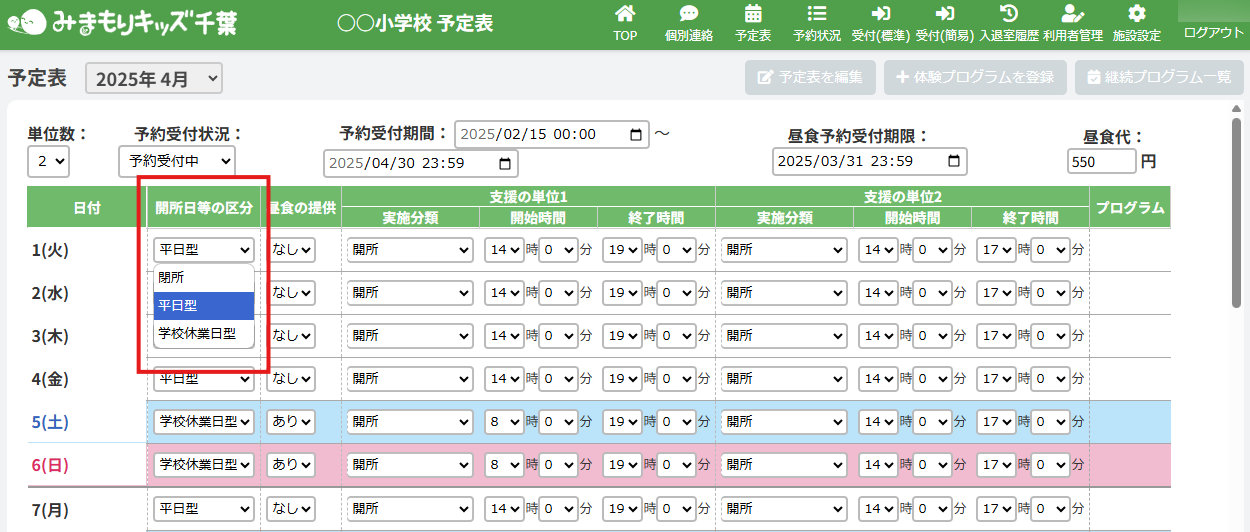Click the 予定表を編集 button
Screen dimensions: 1250x532
coord(810,77)
